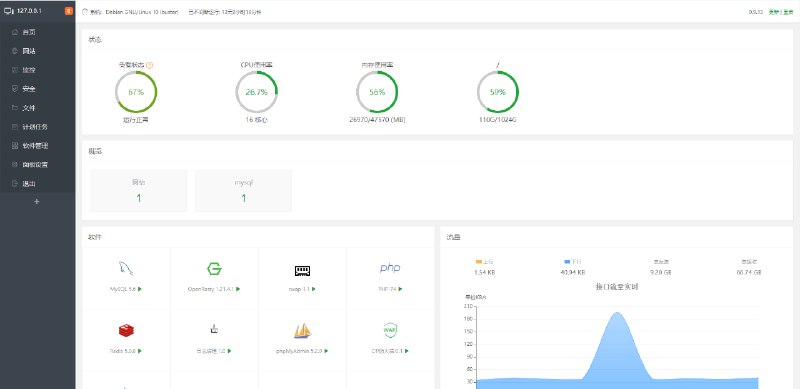Select the swap memory chip icon
Viewport: 800px width, 389px height.
(x=303, y=271)
